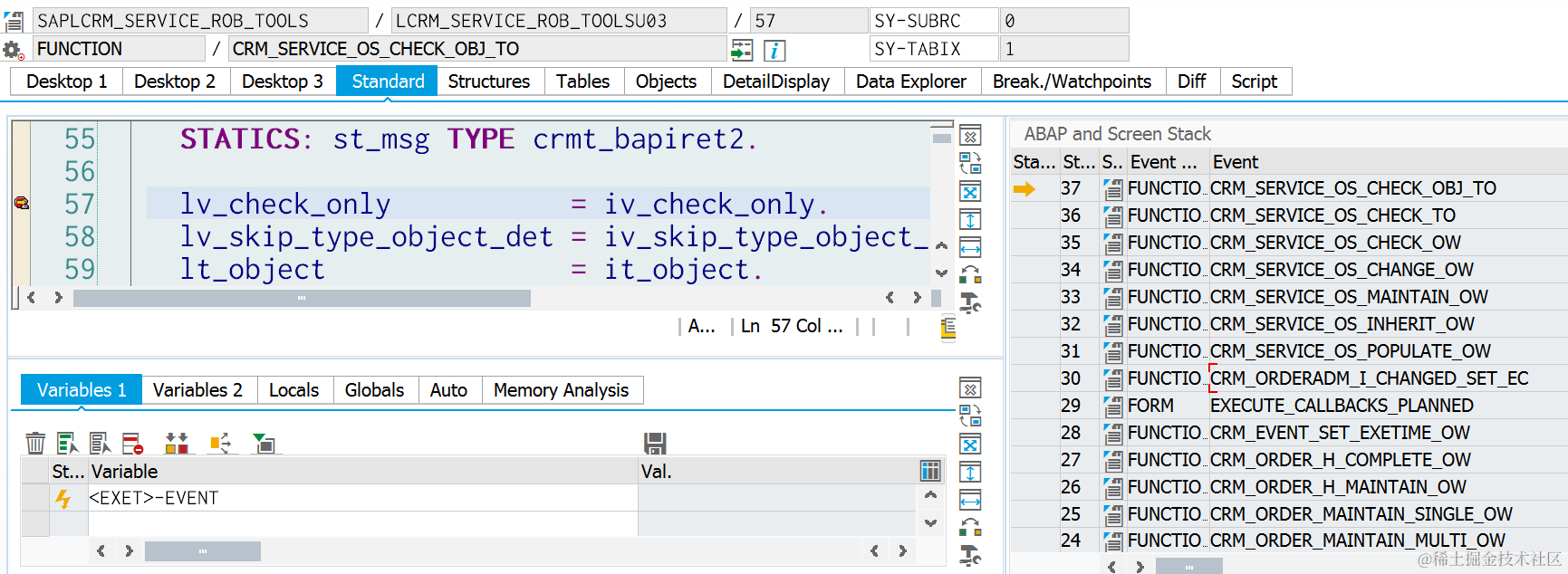
Task: Open the Diff tab
Action: pos(1192,81)
